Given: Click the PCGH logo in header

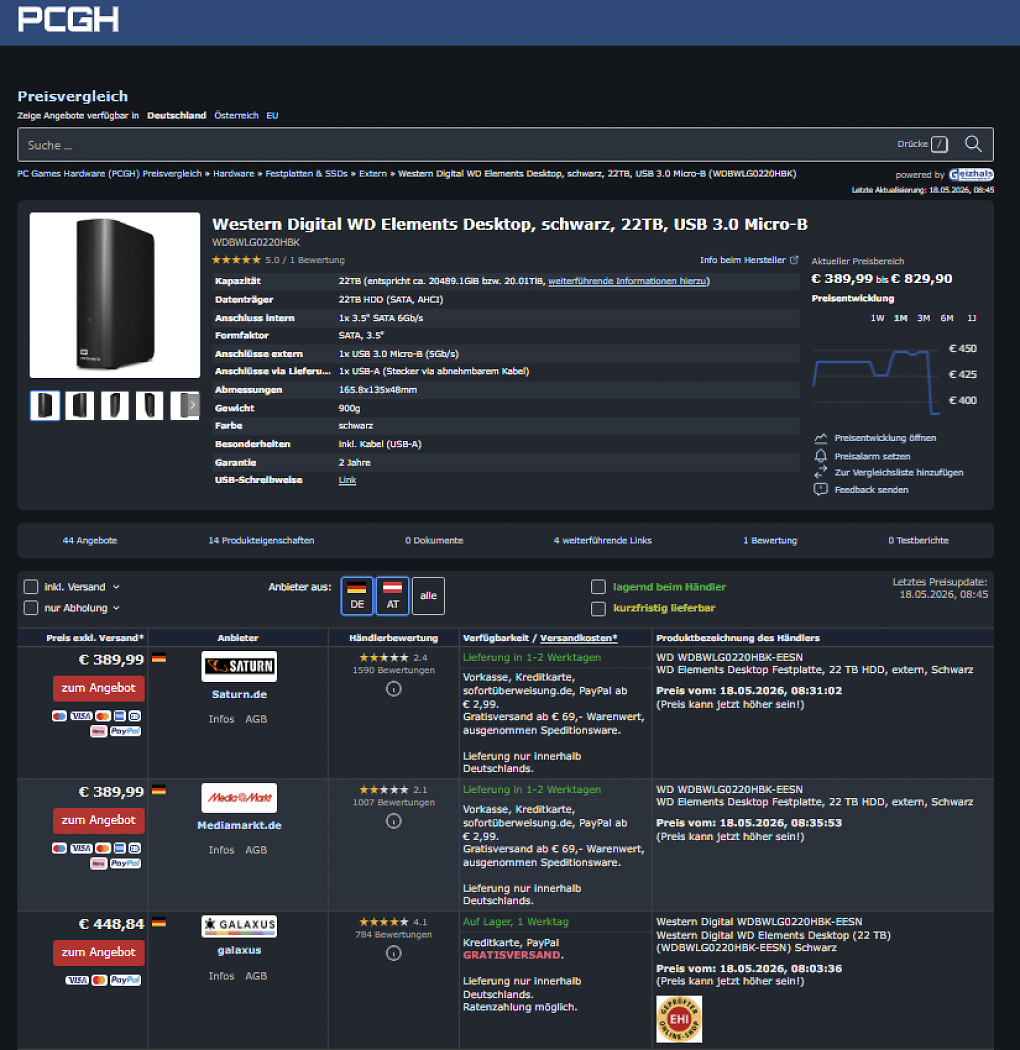Looking at the screenshot, I should [68, 19].
